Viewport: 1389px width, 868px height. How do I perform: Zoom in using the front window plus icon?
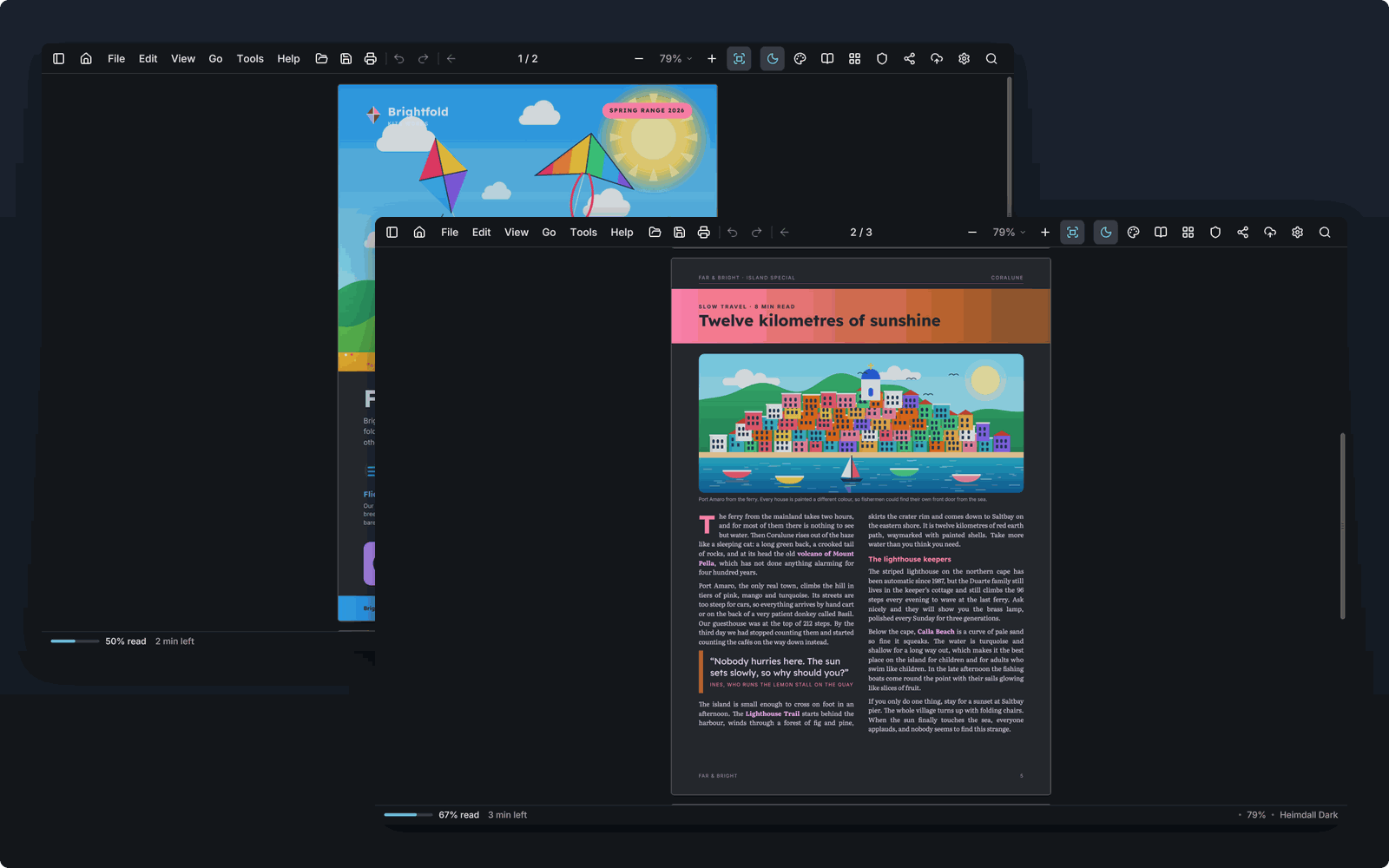(1045, 233)
